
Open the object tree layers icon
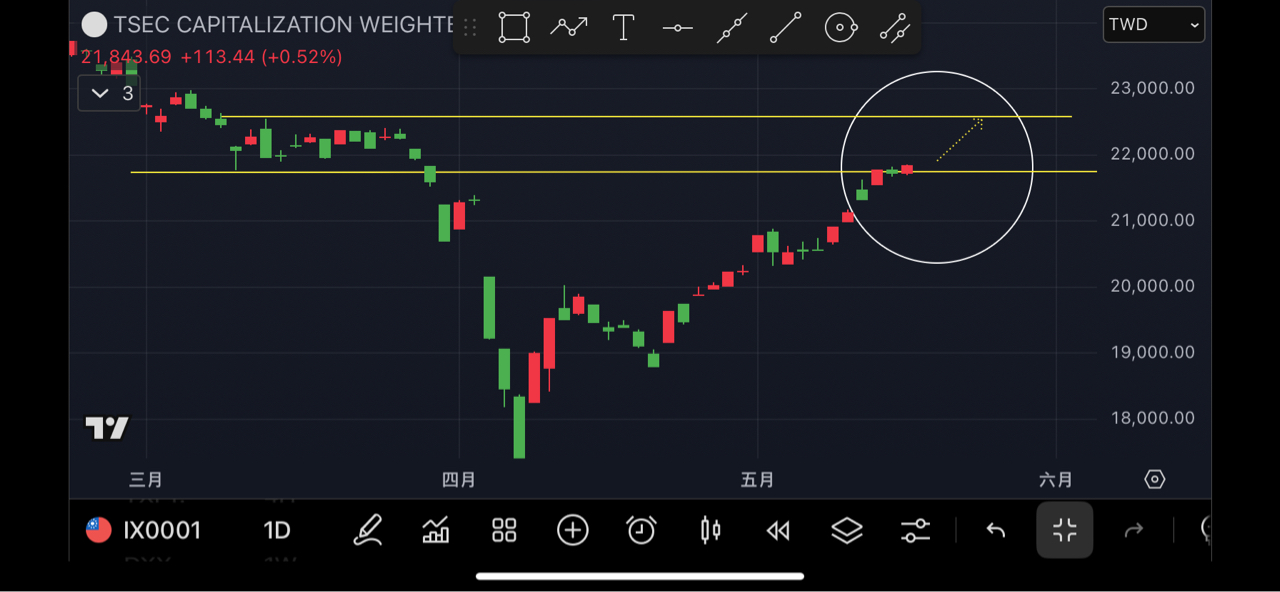847,530
